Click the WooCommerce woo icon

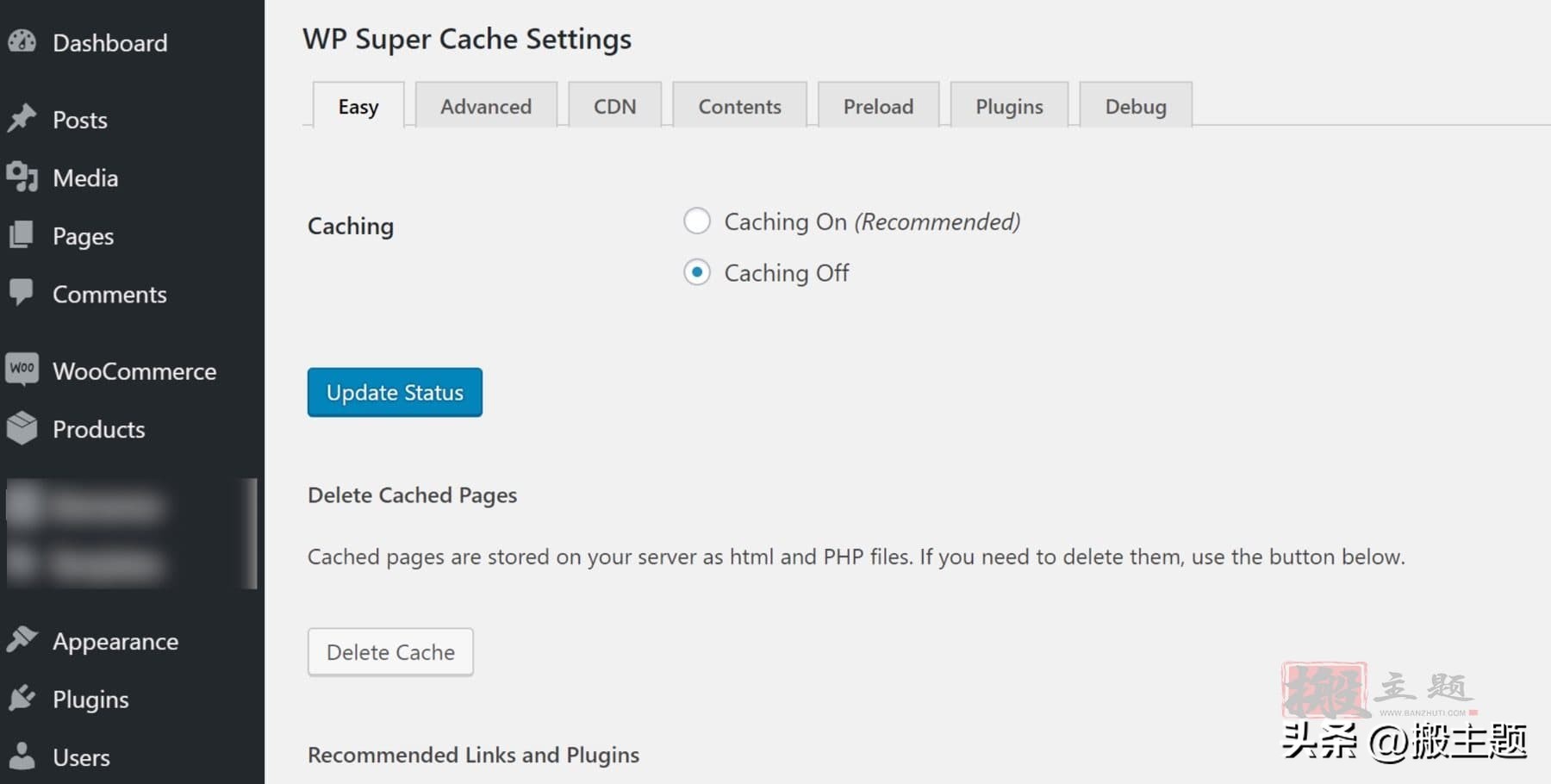tap(22, 369)
